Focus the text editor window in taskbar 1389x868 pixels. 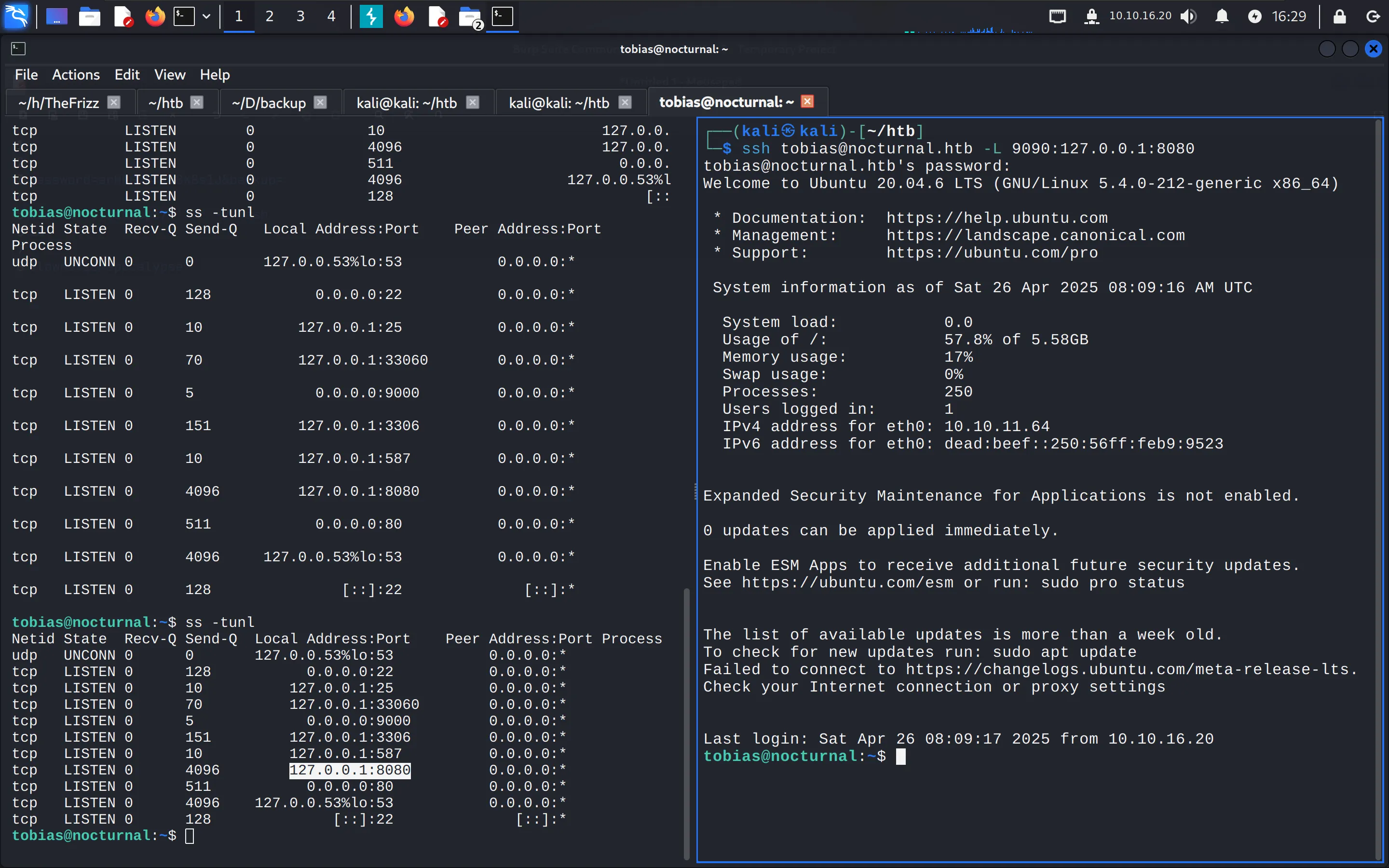437,16
